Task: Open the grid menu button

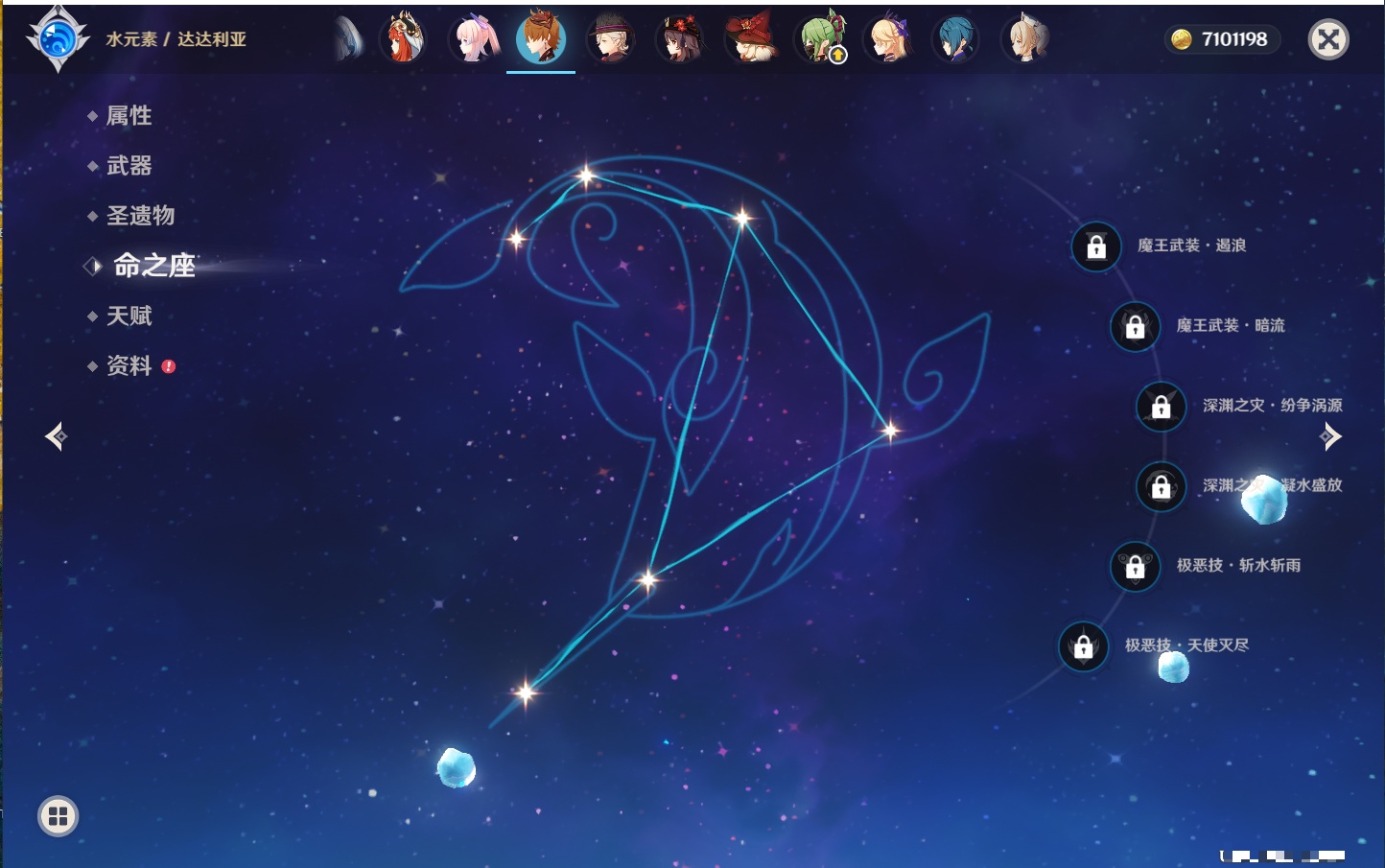Action: [58, 816]
